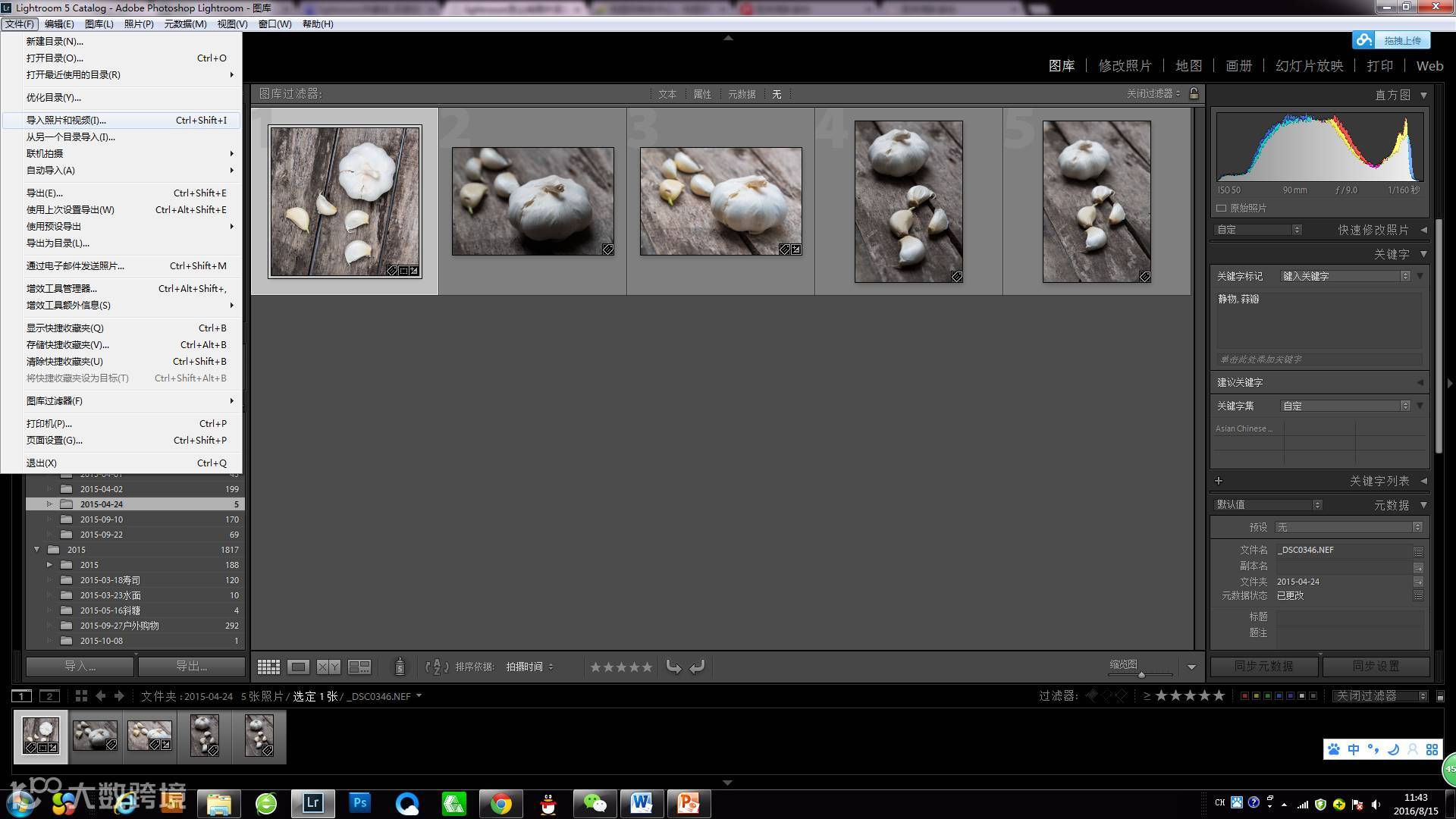
Task: Toggle the filter on/off switch
Action: point(1440,695)
